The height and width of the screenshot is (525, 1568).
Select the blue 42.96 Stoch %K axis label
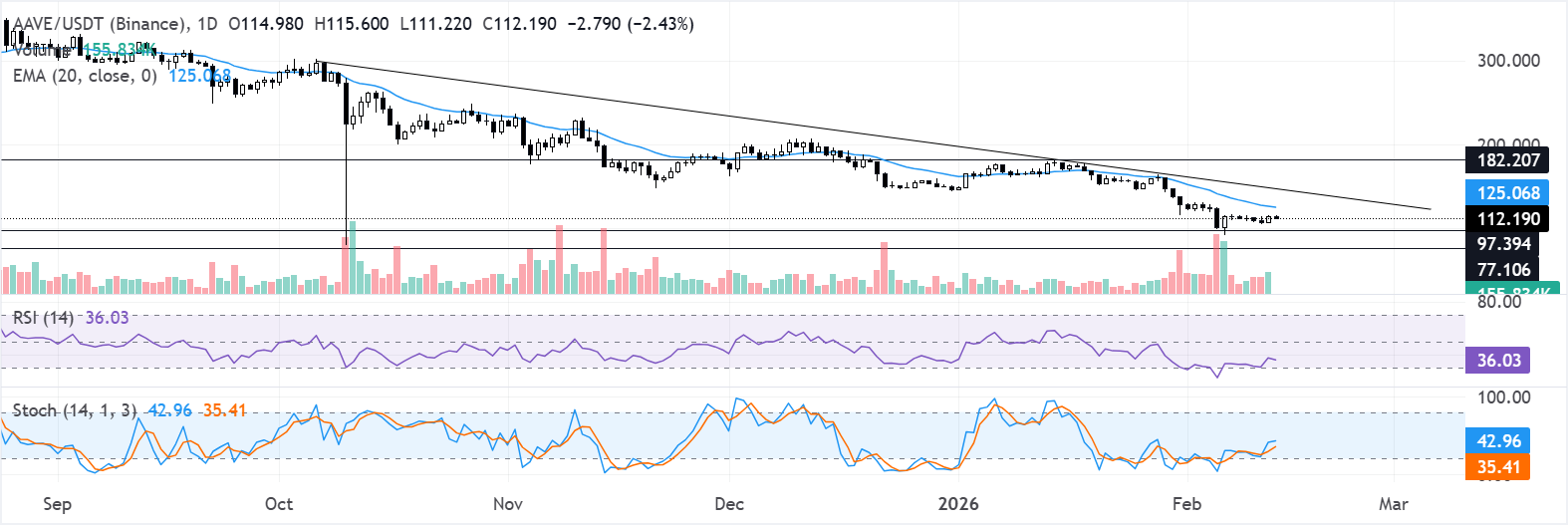[x=1498, y=441]
